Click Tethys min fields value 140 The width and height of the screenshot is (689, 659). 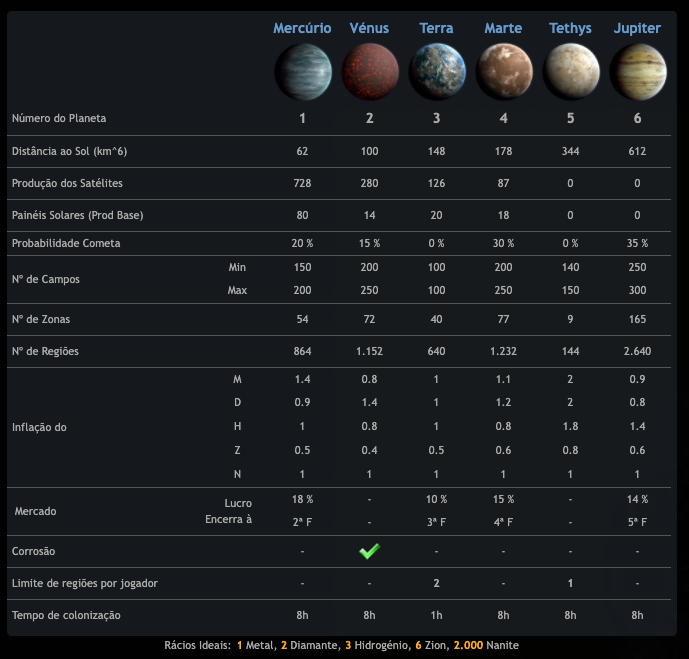(570, 267)
